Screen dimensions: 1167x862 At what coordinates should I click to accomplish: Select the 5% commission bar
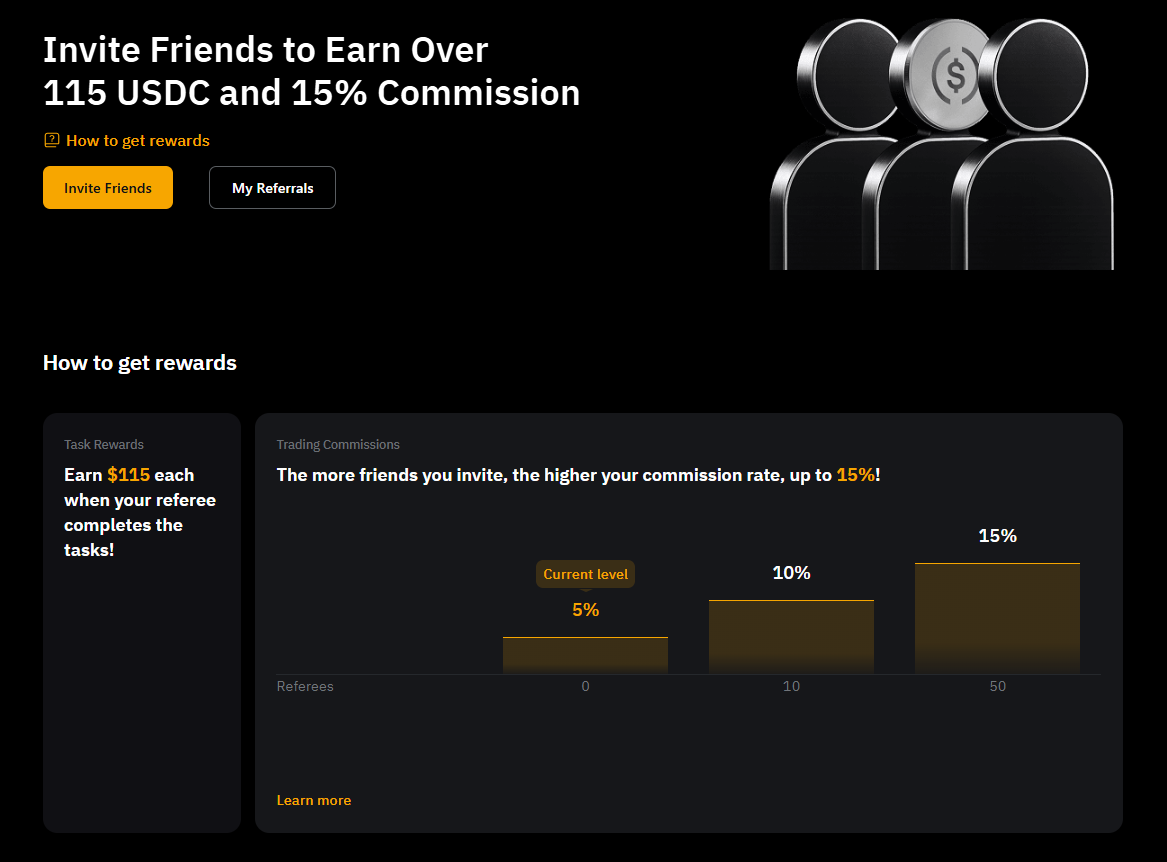pos(585,655)
